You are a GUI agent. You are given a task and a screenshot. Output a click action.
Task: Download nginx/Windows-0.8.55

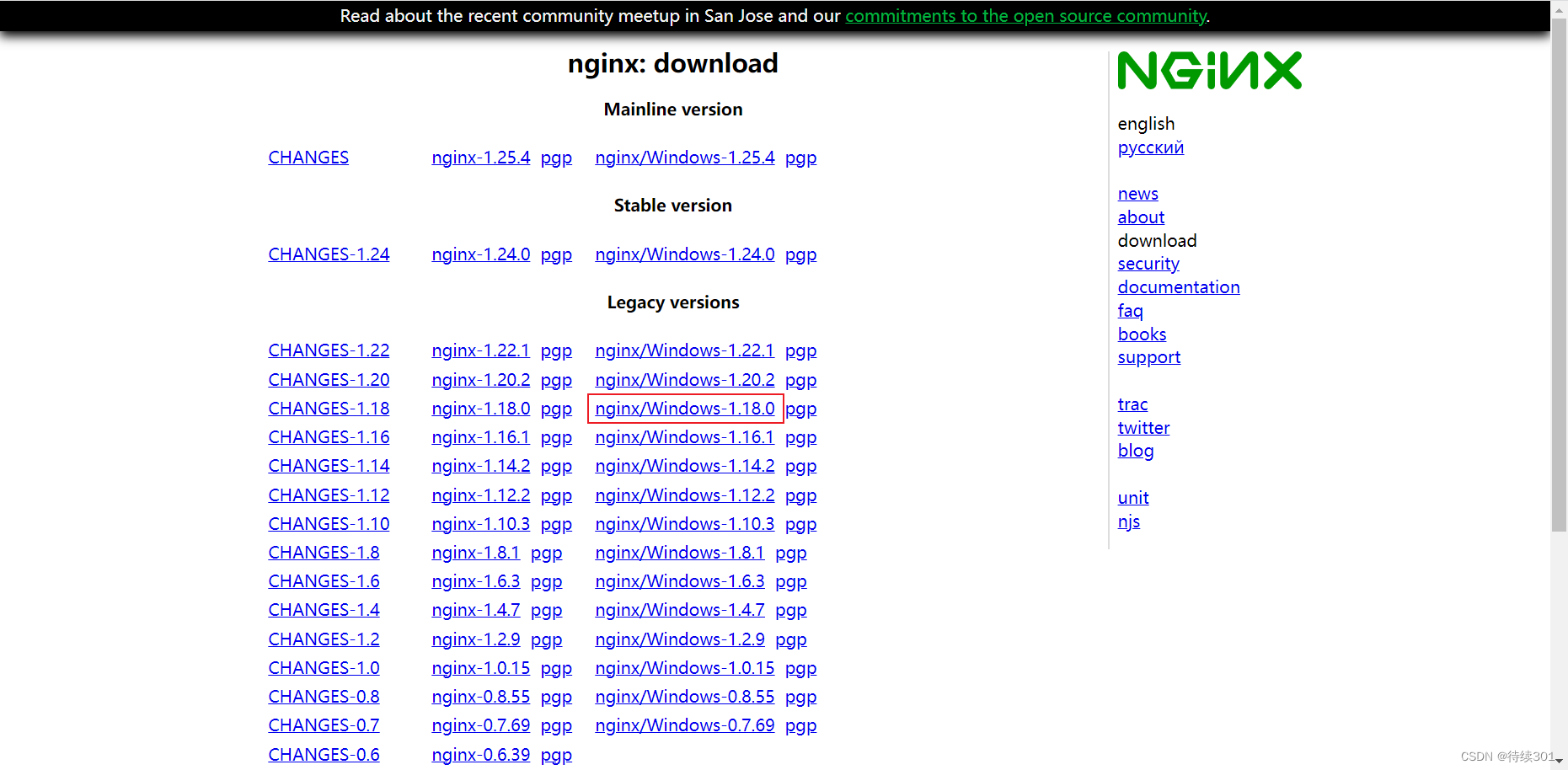click(685, 697)
